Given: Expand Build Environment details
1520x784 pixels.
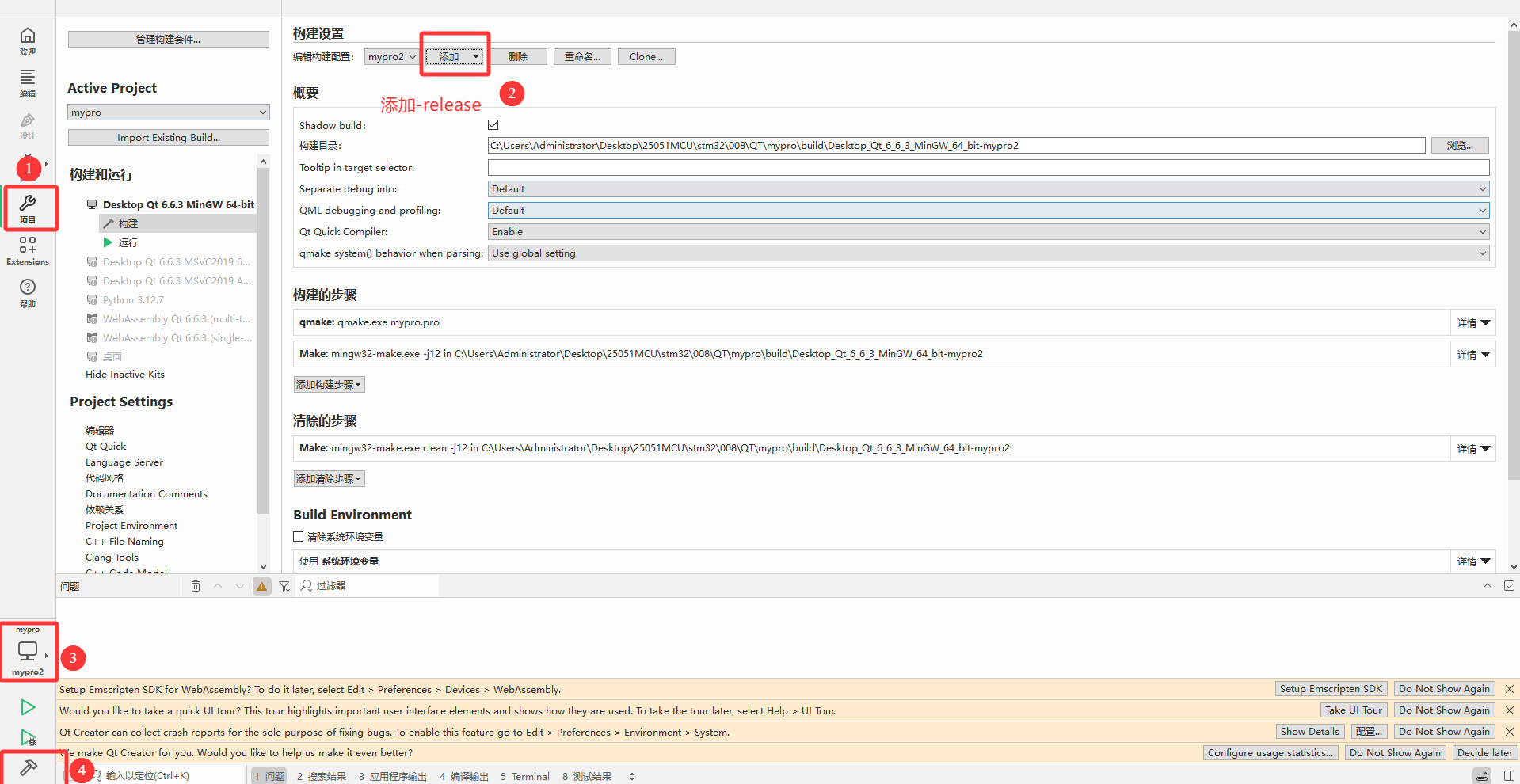Looking at the screenshot, I should [x=1473, y=561].
